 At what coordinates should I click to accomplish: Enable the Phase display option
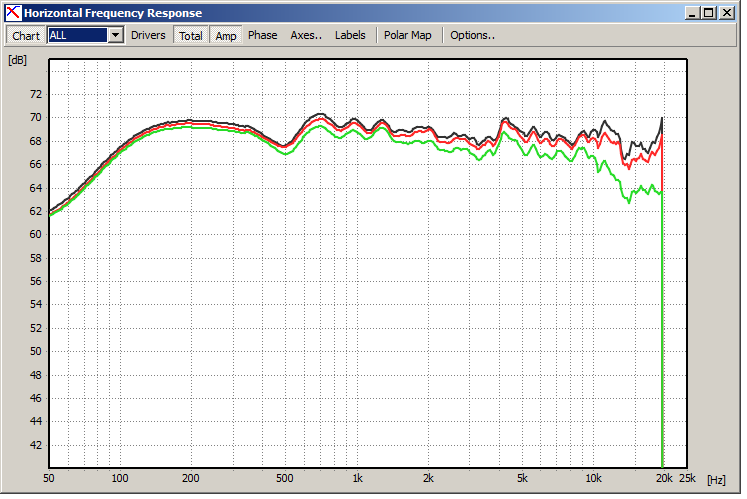(262, 35)
